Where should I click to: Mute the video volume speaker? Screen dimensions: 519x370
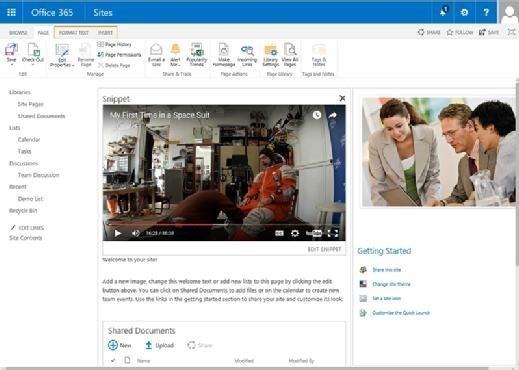click(x=135, y=233)
